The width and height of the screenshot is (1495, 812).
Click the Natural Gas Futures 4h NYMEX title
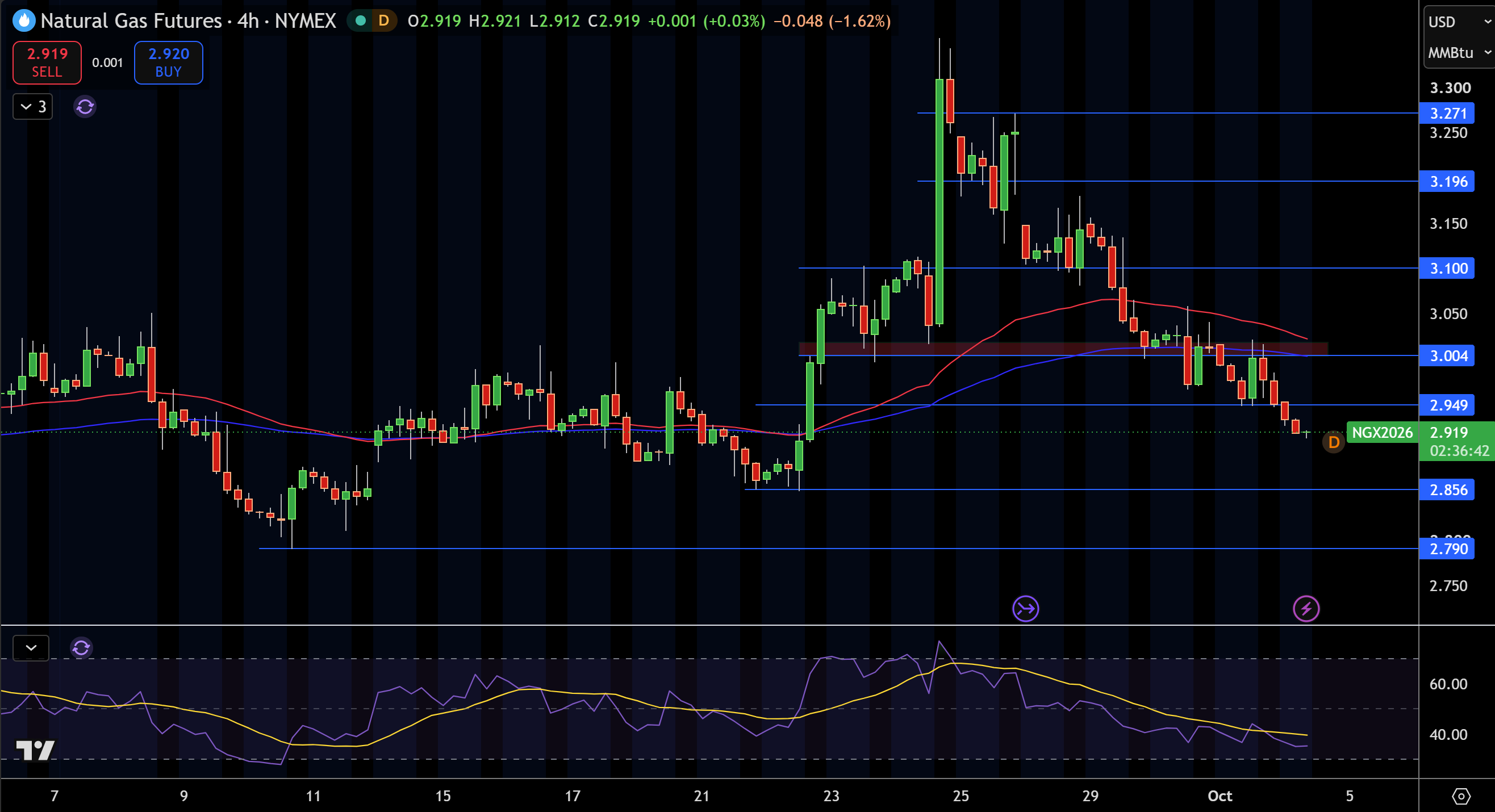[189, 21]
